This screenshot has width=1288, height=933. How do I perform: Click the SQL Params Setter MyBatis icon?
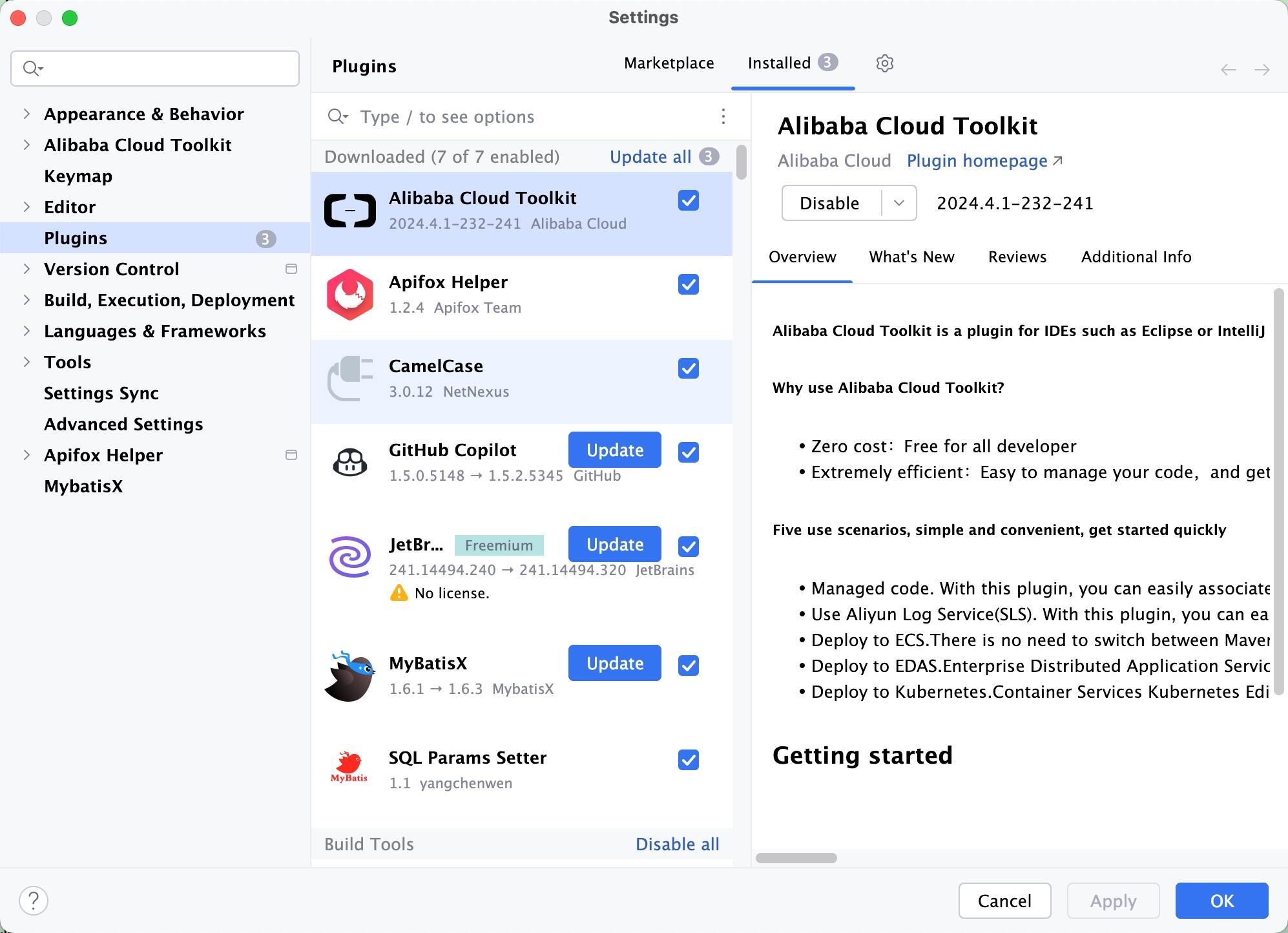(x=349, y=768)
